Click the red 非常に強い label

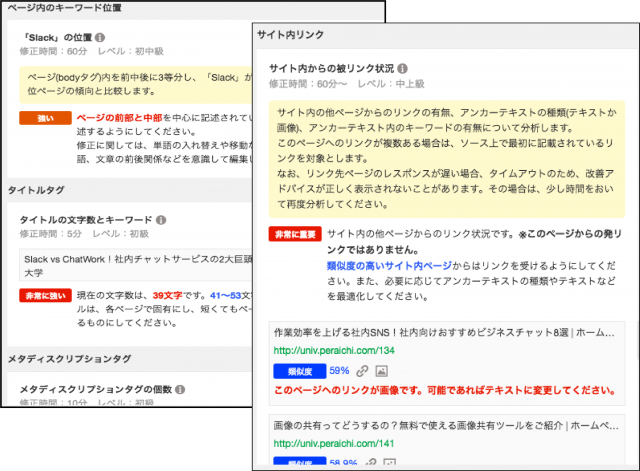[42, 296]
